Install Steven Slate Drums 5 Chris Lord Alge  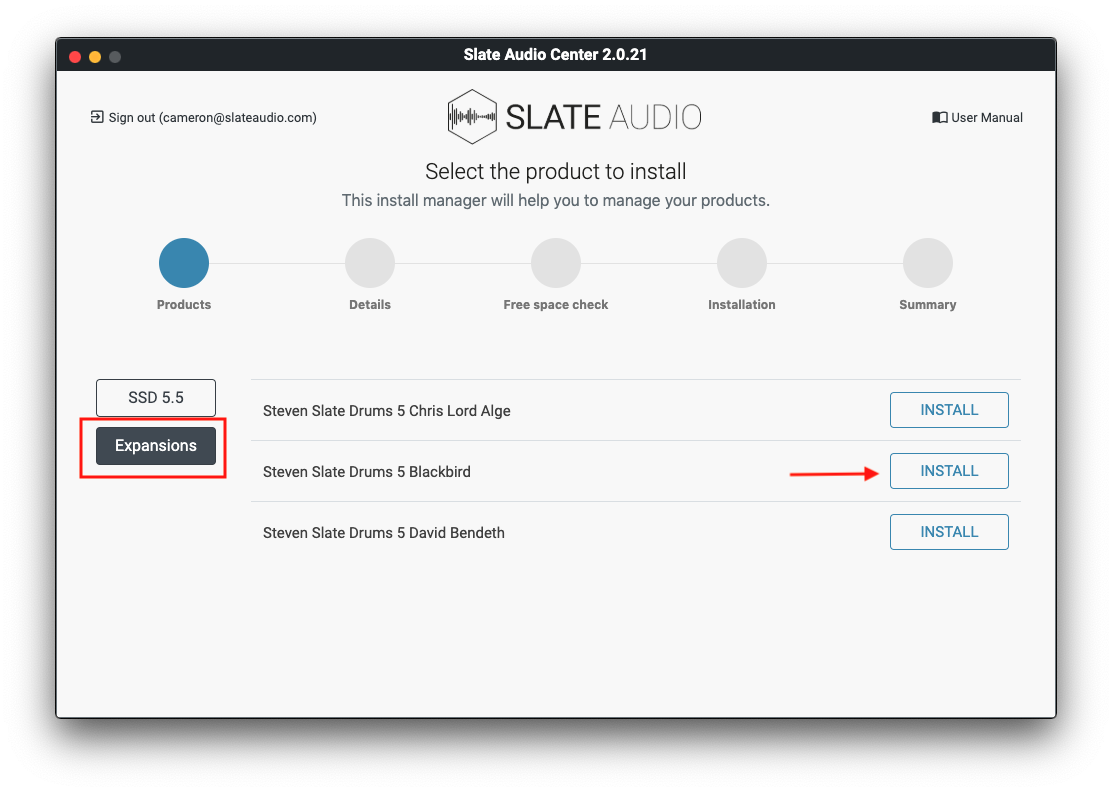(x=949, y=410)
